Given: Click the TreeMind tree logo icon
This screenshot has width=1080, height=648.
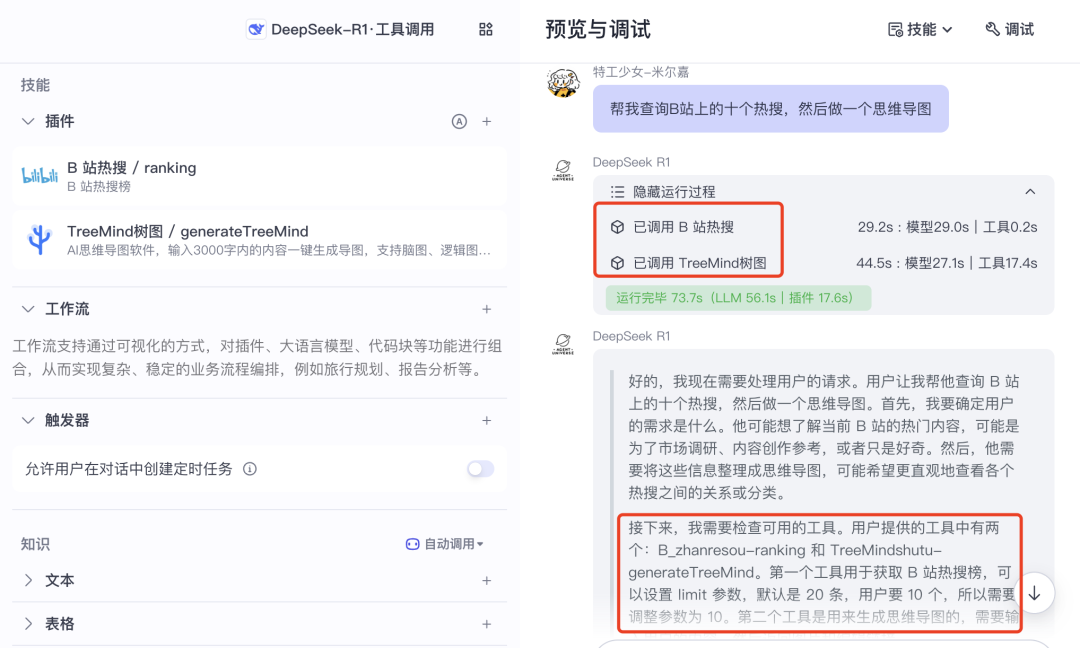Looking at the screenshot, I should click(x=39, y=240).
